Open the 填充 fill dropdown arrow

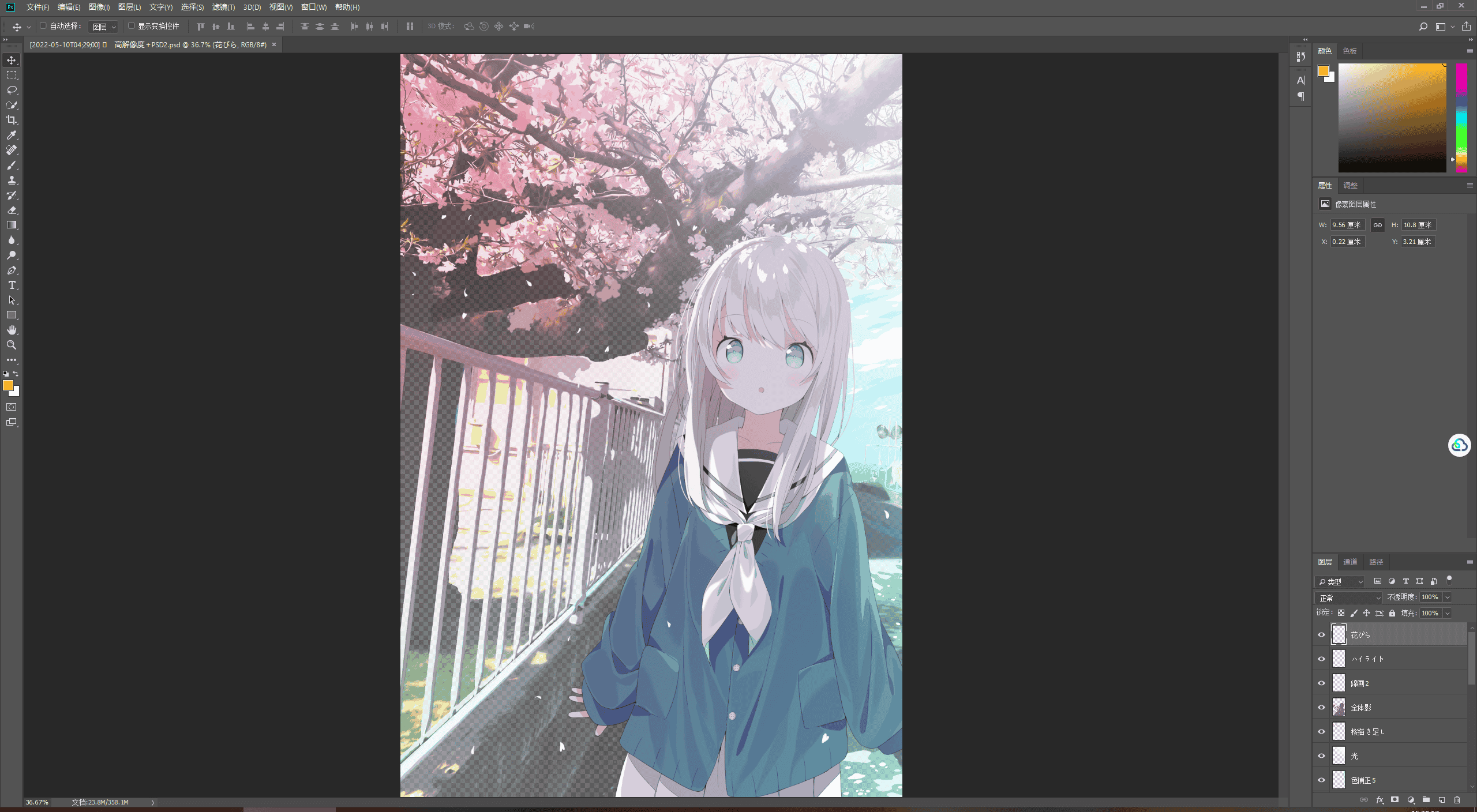point(1447,614)
